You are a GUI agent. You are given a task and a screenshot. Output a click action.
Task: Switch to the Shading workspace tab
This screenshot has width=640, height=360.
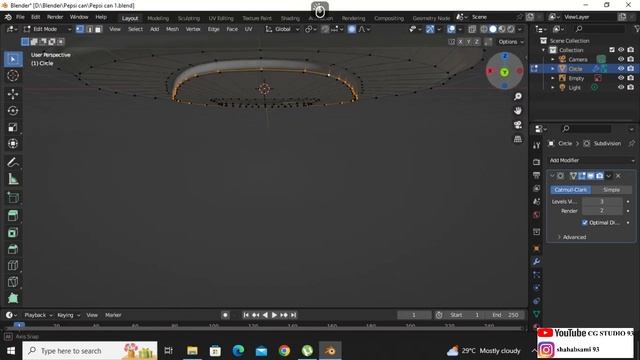[290, 18]
